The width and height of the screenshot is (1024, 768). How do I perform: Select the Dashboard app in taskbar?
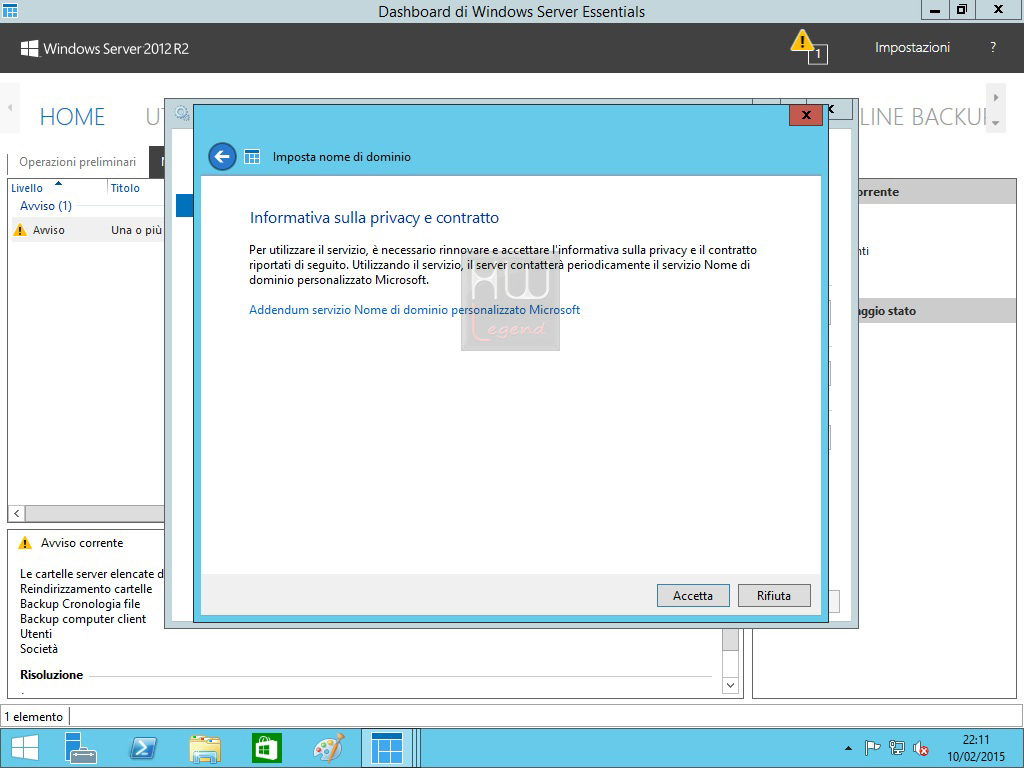point(387,748)
